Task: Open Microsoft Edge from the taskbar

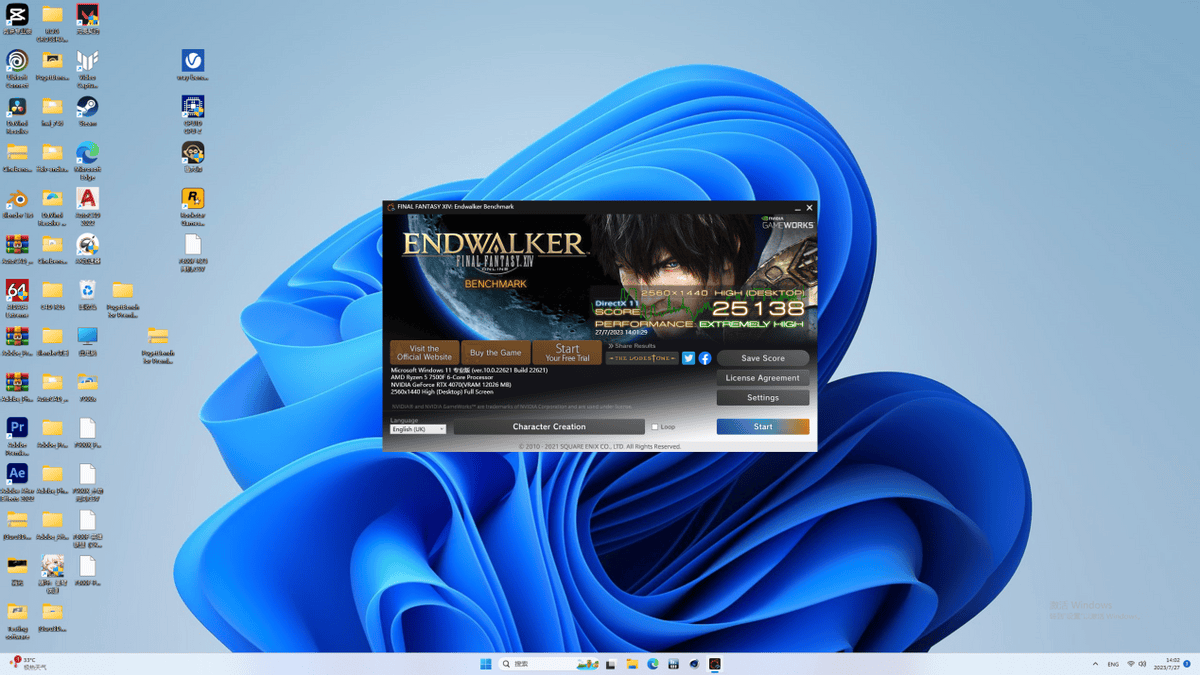Action: click(653, 664)
